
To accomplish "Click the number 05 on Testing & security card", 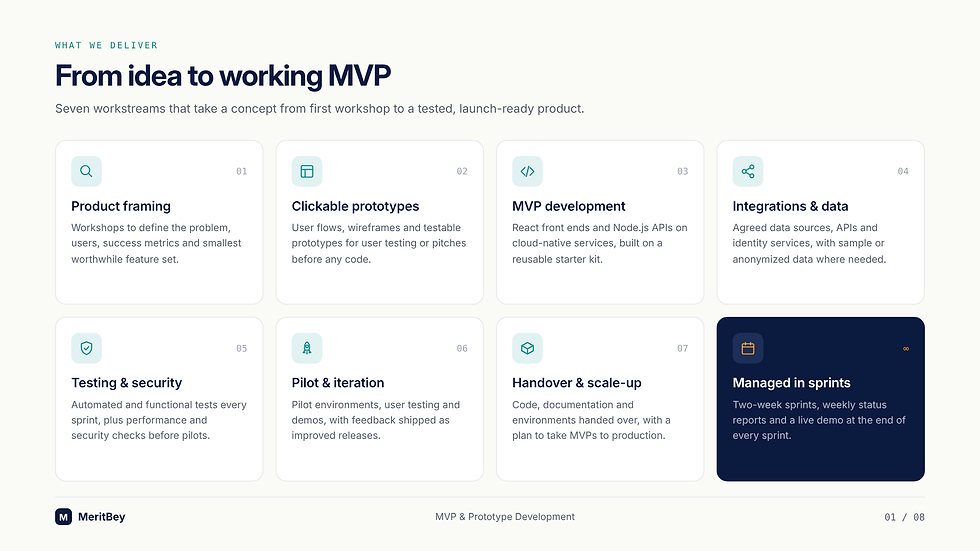I will 241,349.
